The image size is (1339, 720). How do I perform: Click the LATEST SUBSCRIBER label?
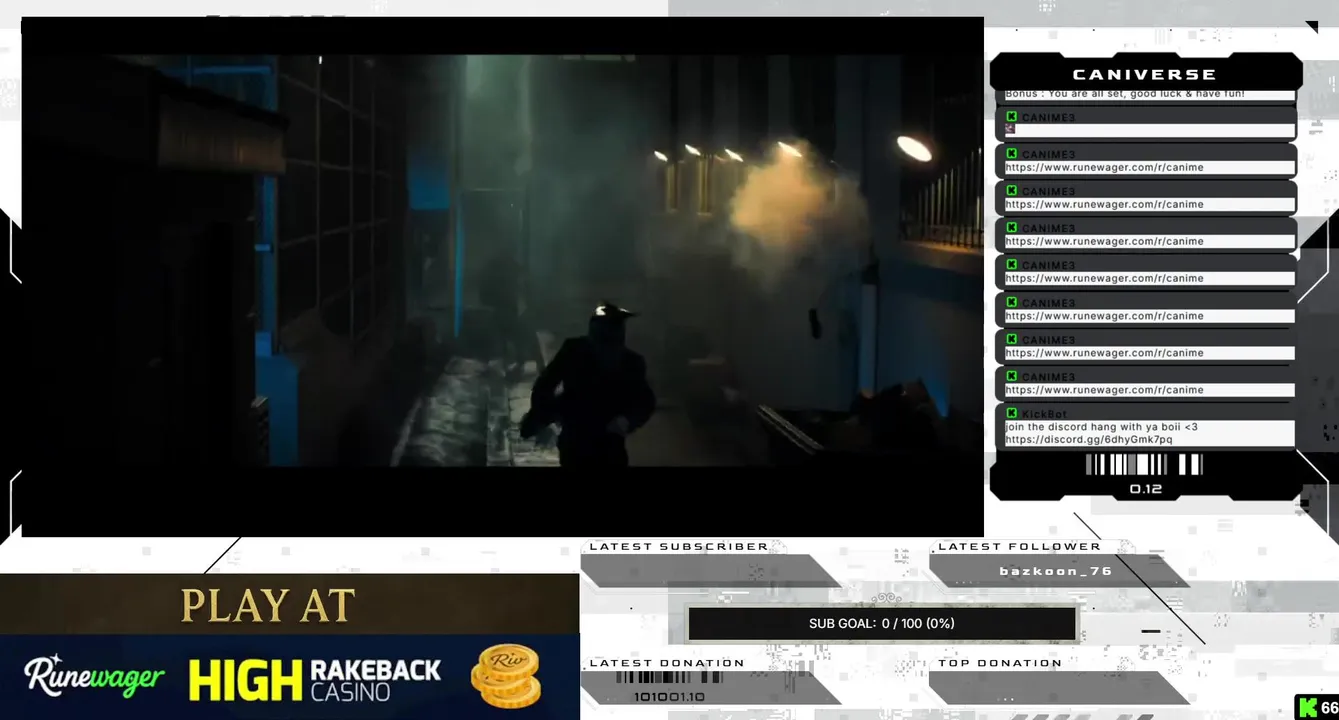(679, 546)
